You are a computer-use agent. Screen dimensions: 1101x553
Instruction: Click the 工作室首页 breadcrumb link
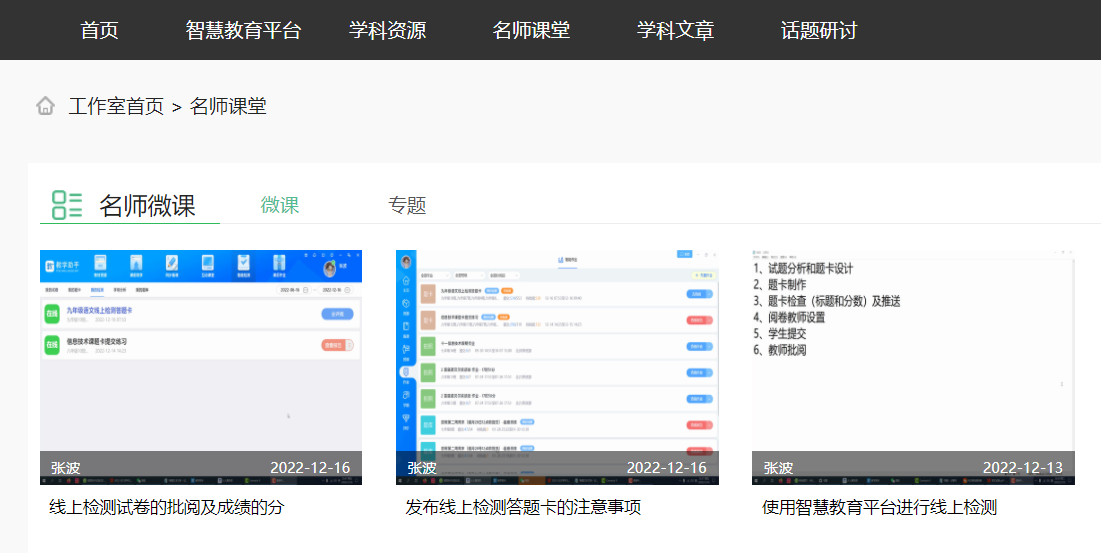[x=116, y=106]
